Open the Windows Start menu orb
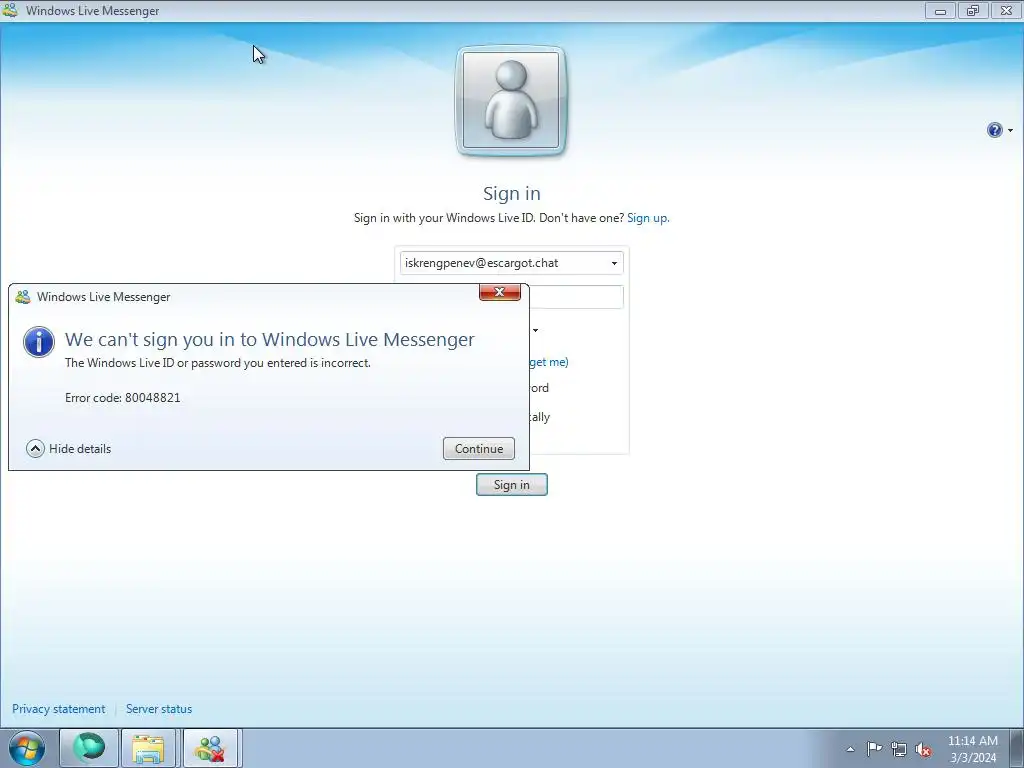The width and height of the screenshot is (1024, 768). point(27,748)
